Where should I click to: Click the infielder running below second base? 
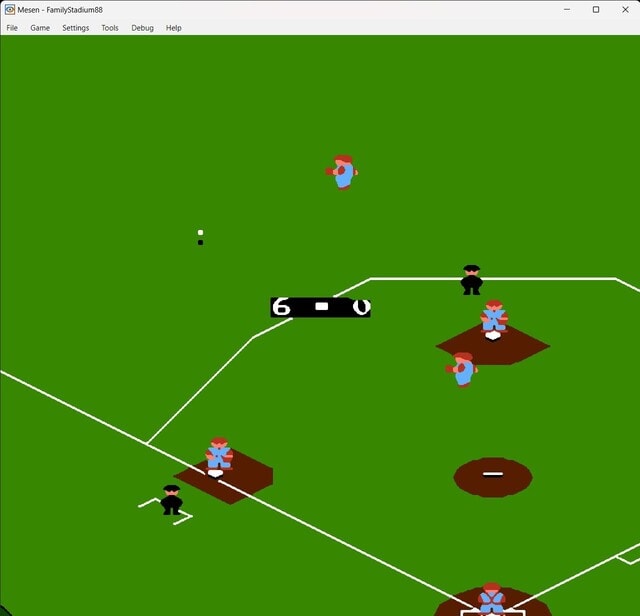click(462, 369)
